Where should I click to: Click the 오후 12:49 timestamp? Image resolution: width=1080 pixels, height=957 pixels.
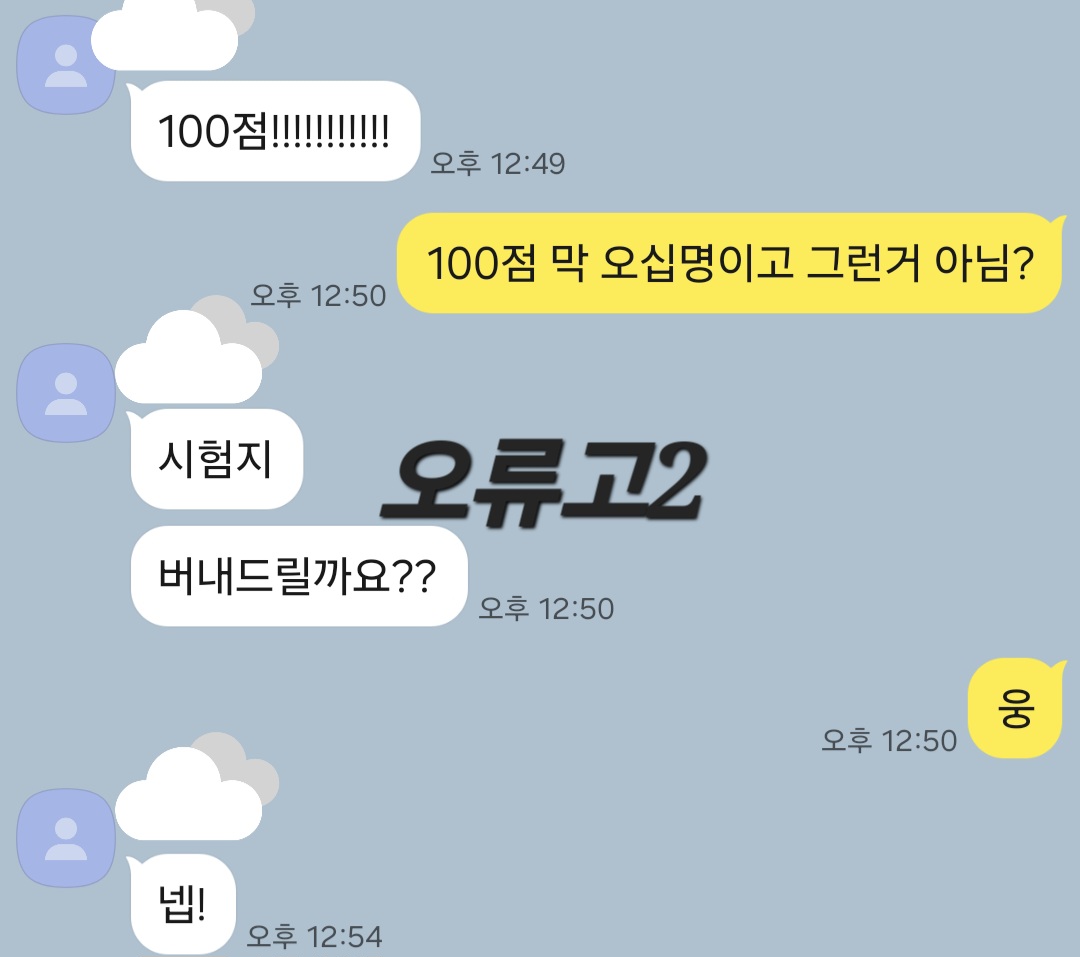point(498,164)
